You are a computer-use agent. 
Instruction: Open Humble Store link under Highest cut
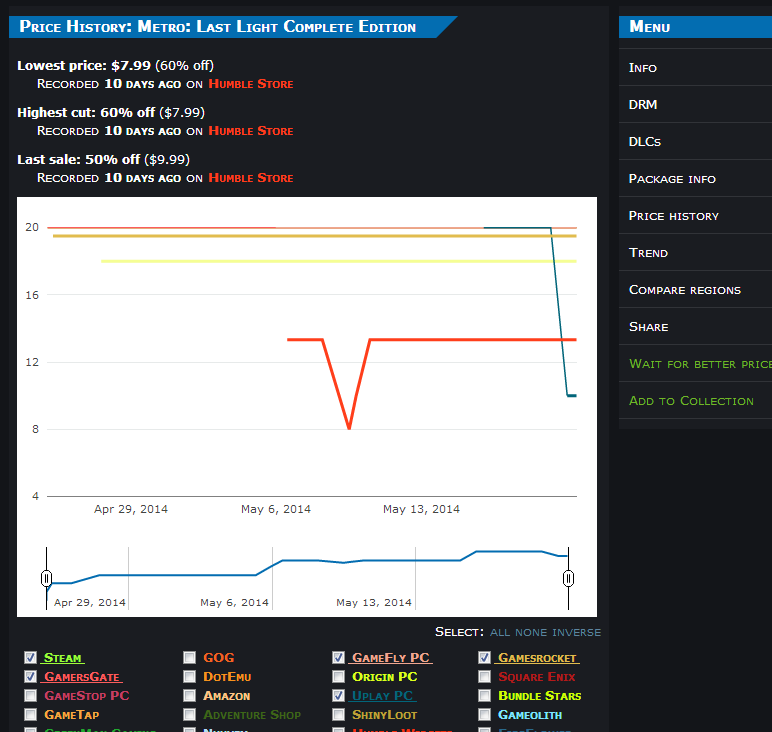[x=251, y=131]
